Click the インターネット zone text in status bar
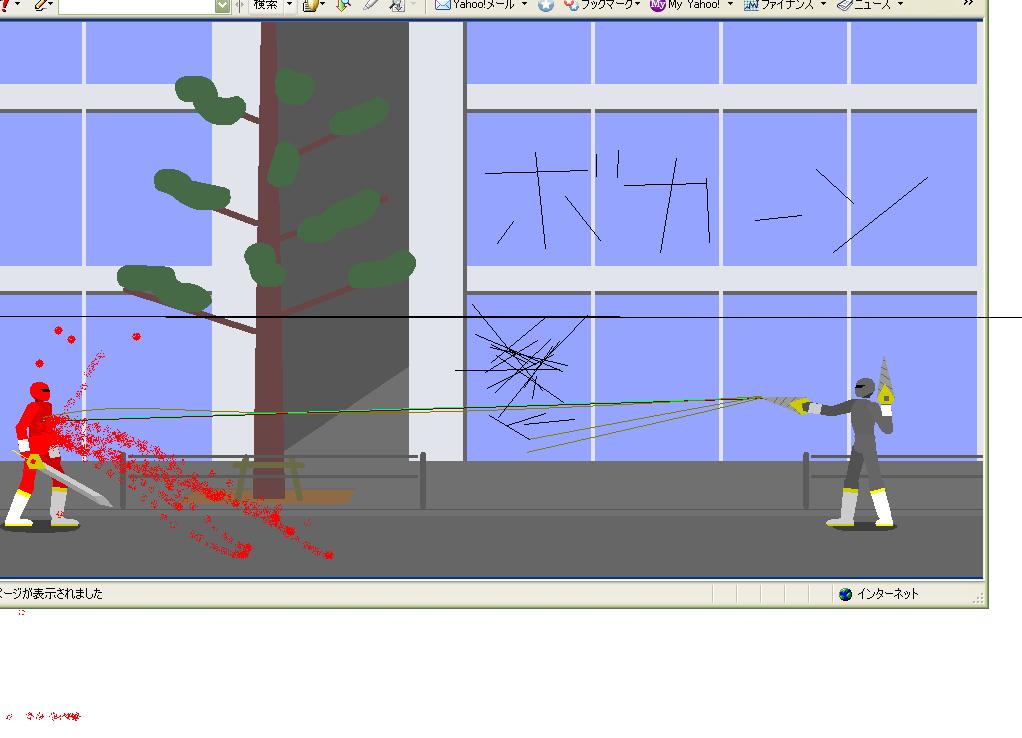This screenshot has height=738, width=1022. pyautogui.click(x=888, y=594)
